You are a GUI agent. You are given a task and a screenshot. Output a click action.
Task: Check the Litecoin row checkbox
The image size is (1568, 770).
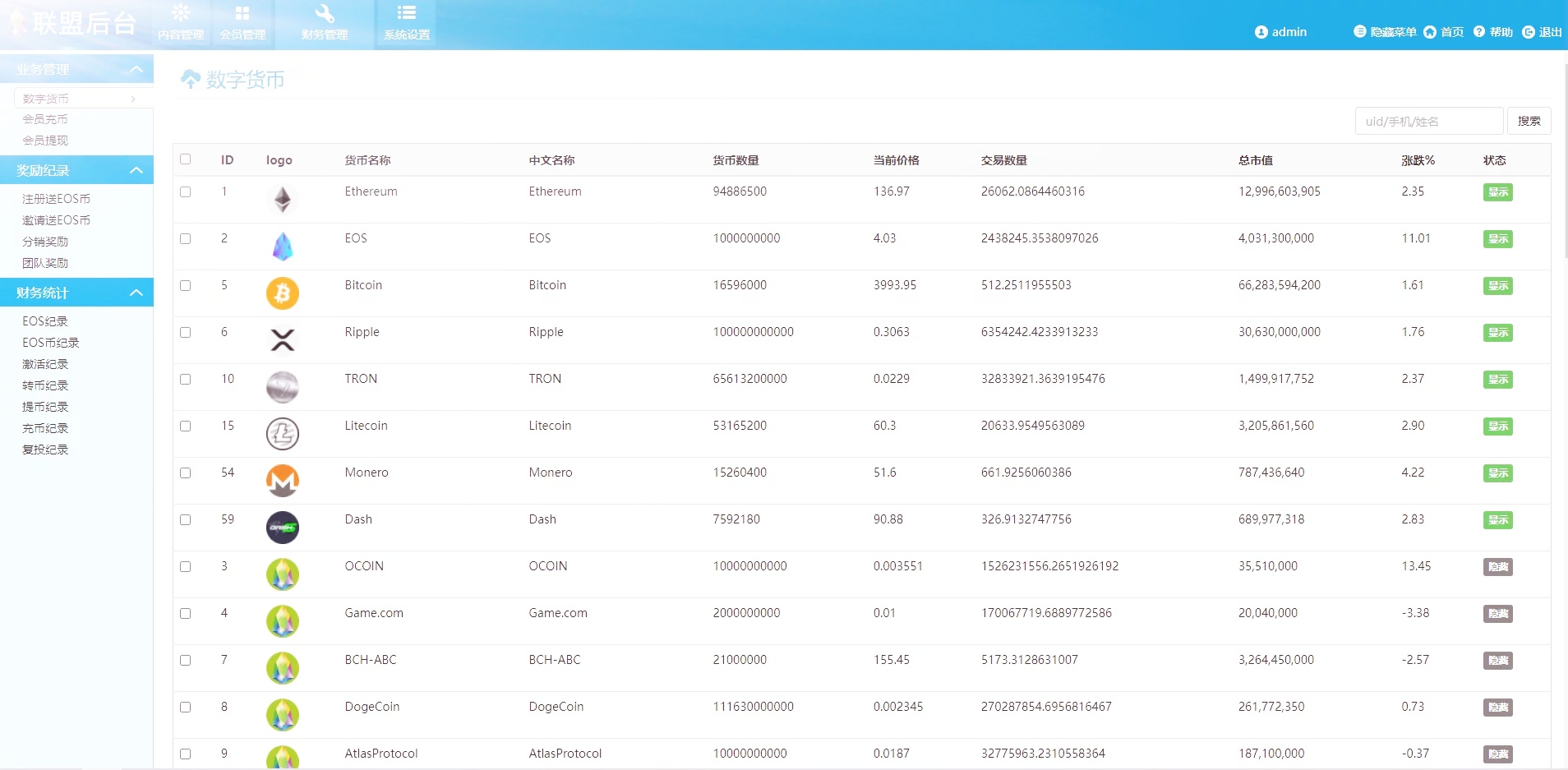click(185, 426)
